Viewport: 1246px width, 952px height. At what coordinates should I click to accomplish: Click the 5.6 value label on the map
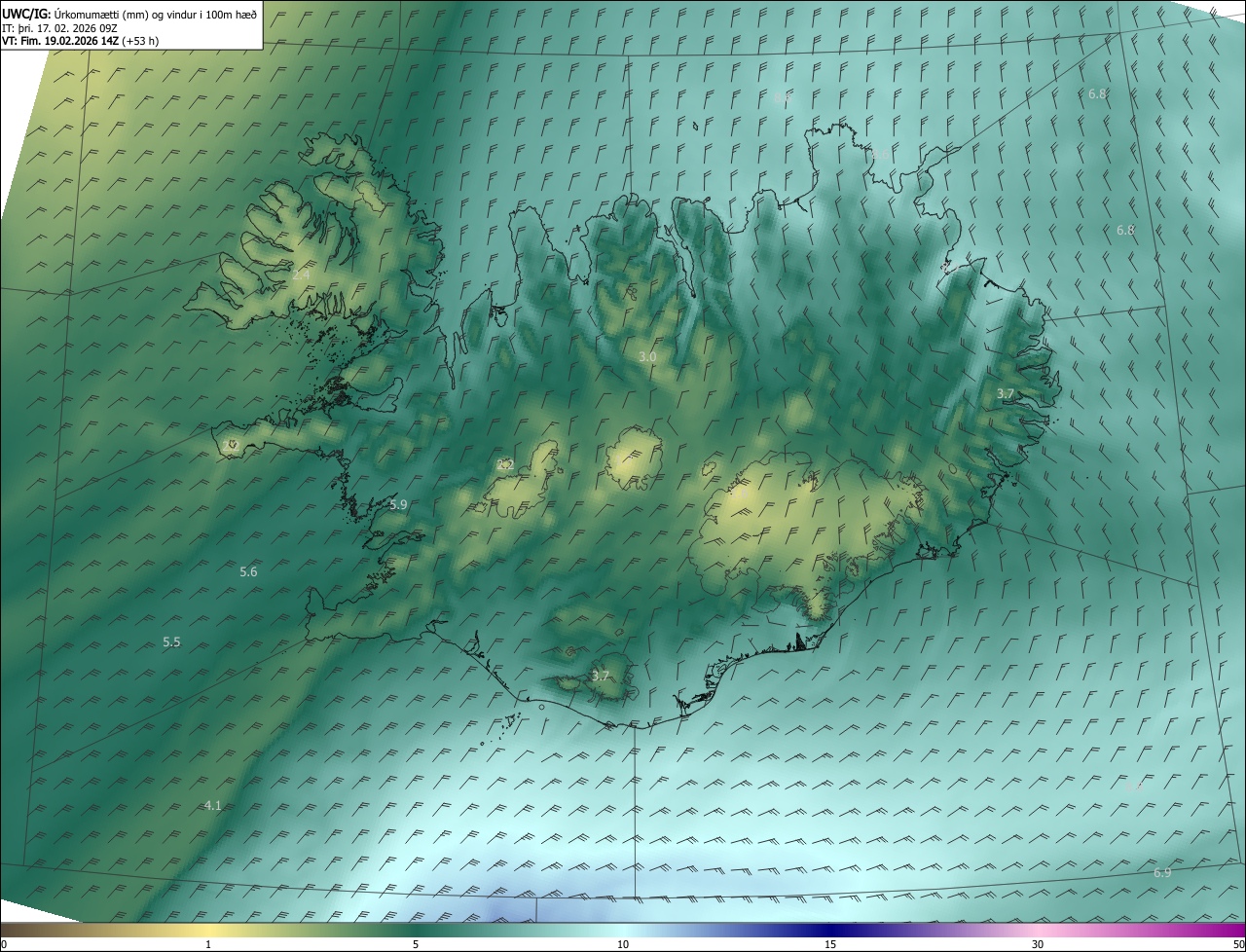(x=248, y=572)
